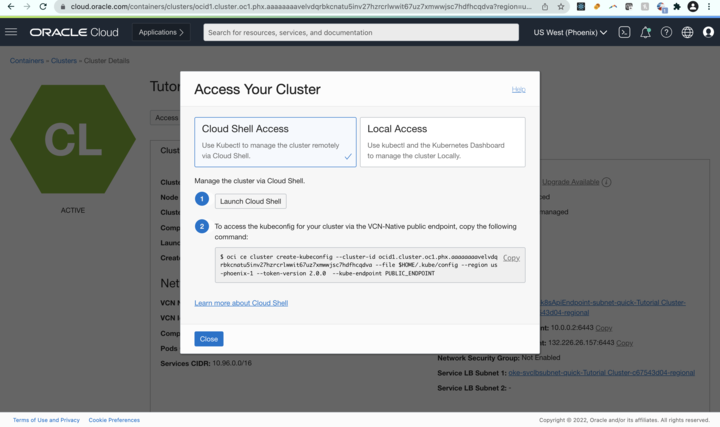Copy the create-kubeconfig command

click(x=511, y=258)
